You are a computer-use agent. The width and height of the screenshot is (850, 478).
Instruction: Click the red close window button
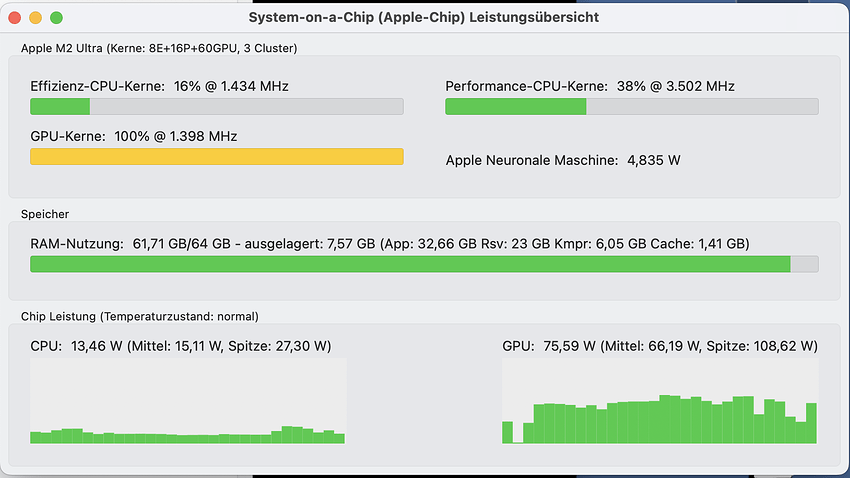(x=15, y=18)
